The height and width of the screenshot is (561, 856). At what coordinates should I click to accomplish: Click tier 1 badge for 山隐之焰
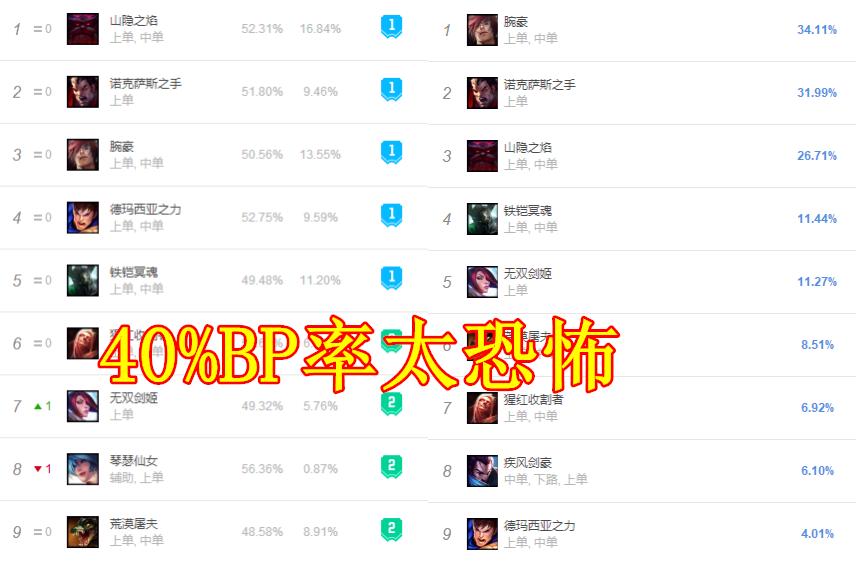pyautogui.click(x=391, y=27)
